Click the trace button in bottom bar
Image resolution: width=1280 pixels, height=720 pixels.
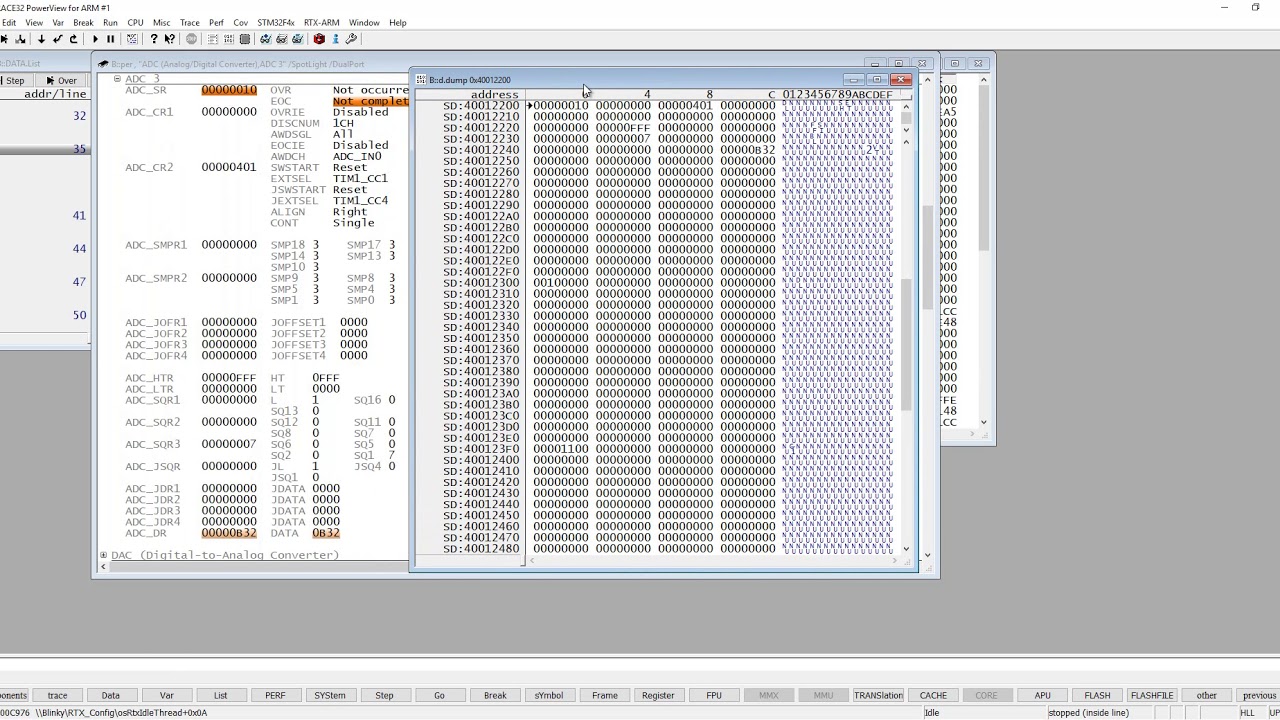tap(57, 696)
